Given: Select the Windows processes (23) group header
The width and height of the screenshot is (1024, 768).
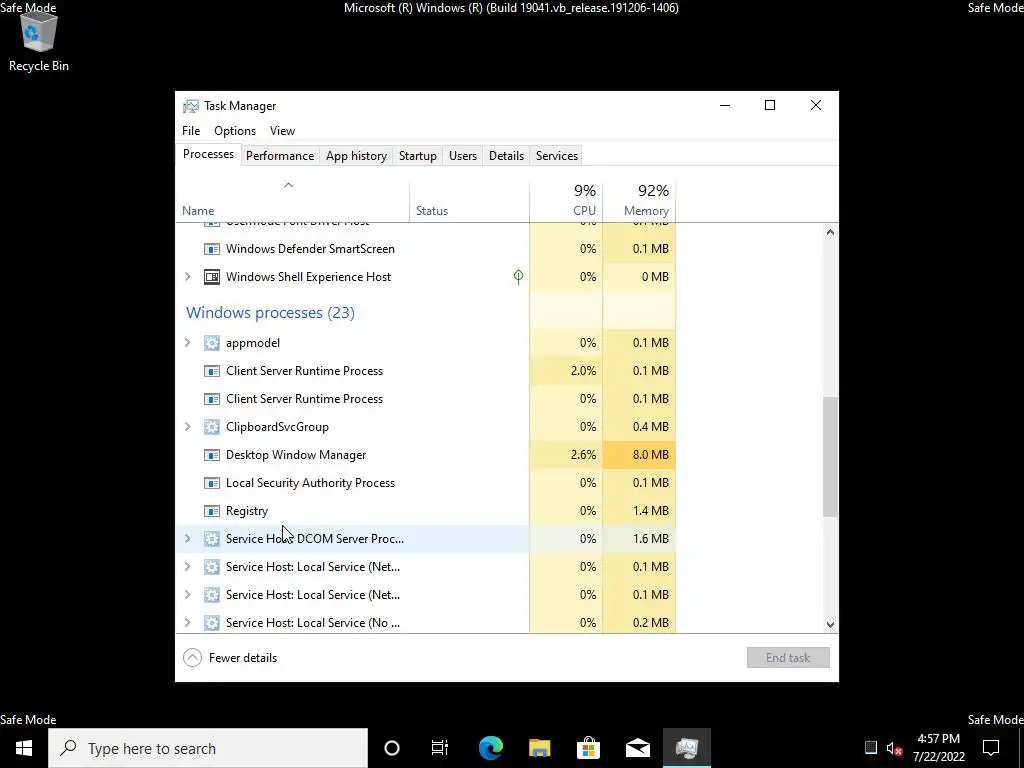Looking at the screenshot, I should [270, 313].
